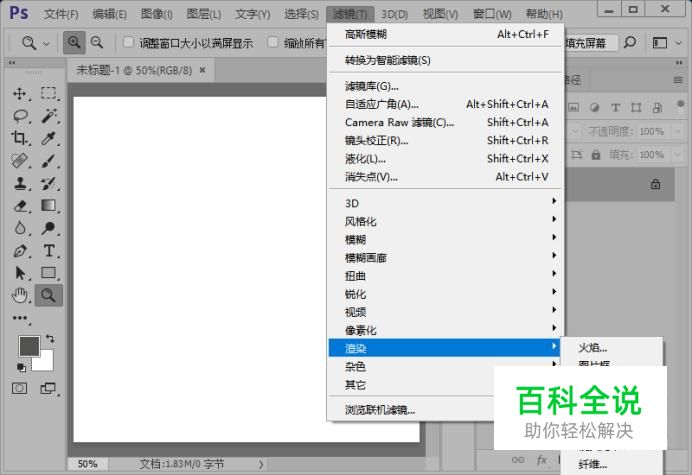Toggle Quick Mask mode
Image resolution: width=692 pixels, height=475 pixels.
coord(19,388)
